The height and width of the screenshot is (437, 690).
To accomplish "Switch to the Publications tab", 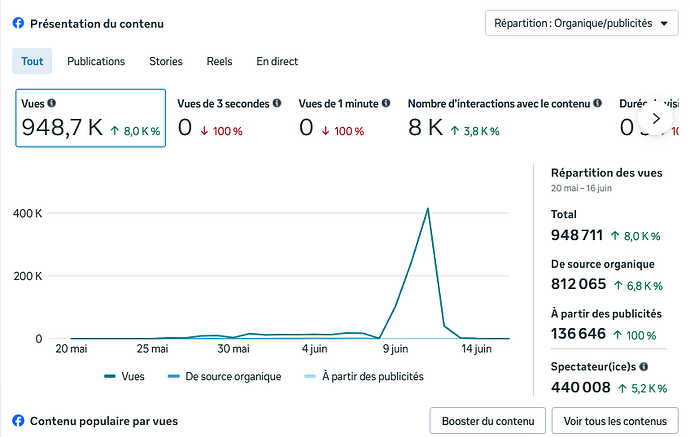I will (x=96, y=61).
